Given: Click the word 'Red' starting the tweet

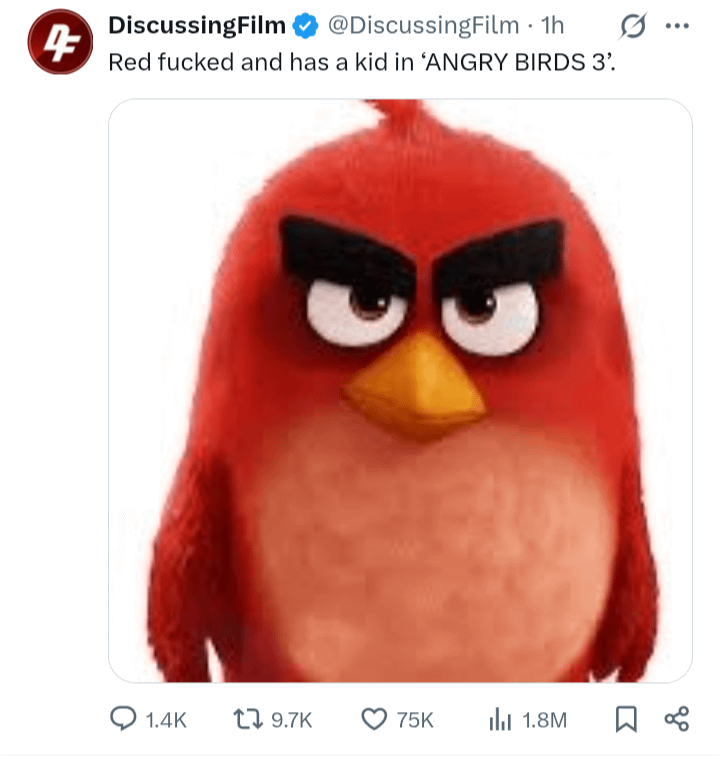Looking at the screenshot, I should 127,61.
